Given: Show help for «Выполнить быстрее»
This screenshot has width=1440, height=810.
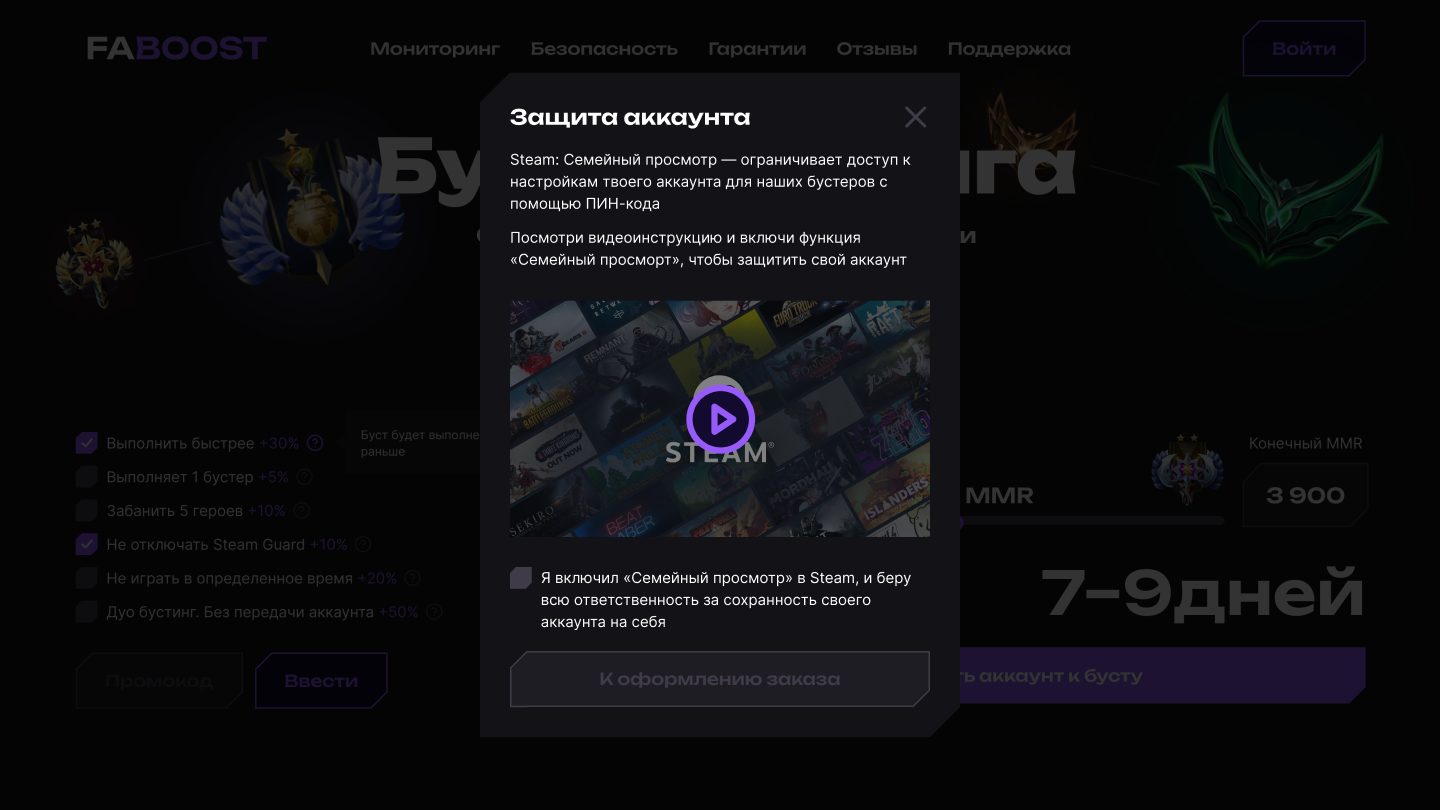Looking at the screenshot, I should pyautogui.click(x=315, y=443).
